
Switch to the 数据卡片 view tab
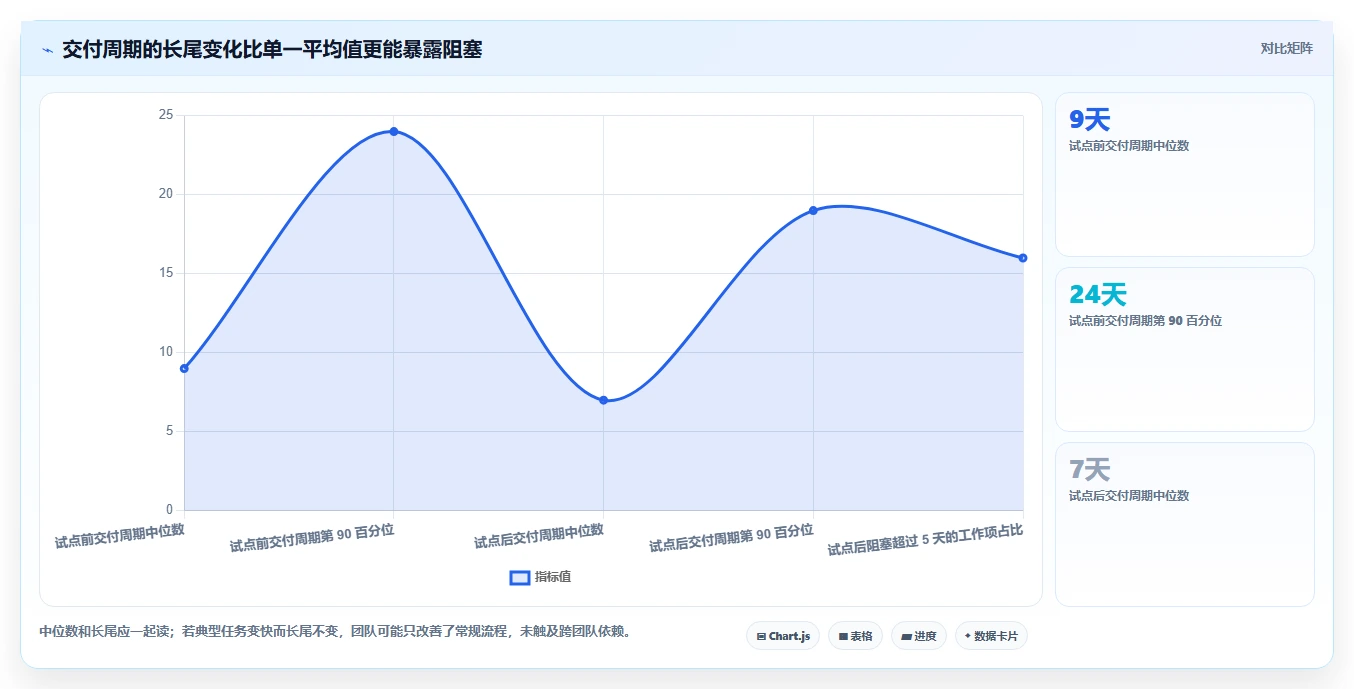coord(991,636)
